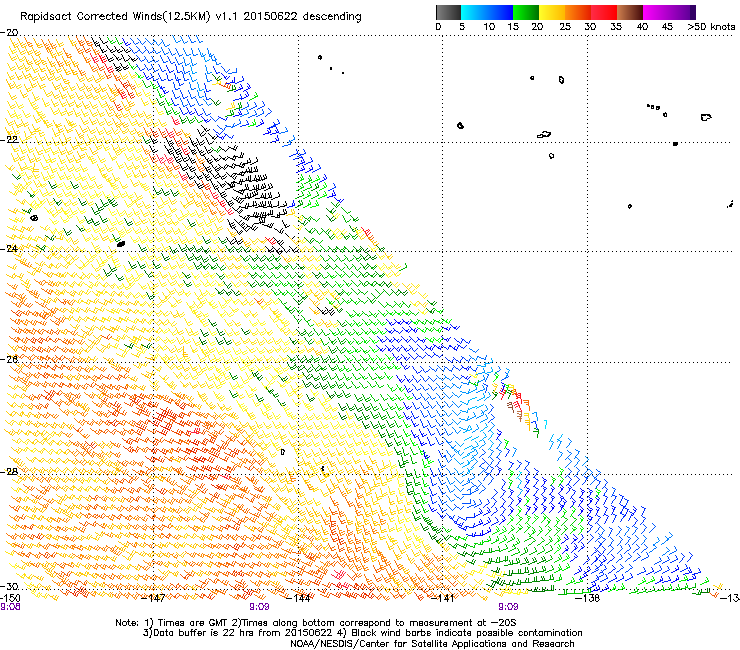Click the green 15–20 knots color segment
The width and height of the screenshot is (740, 650).
[526, 12]
